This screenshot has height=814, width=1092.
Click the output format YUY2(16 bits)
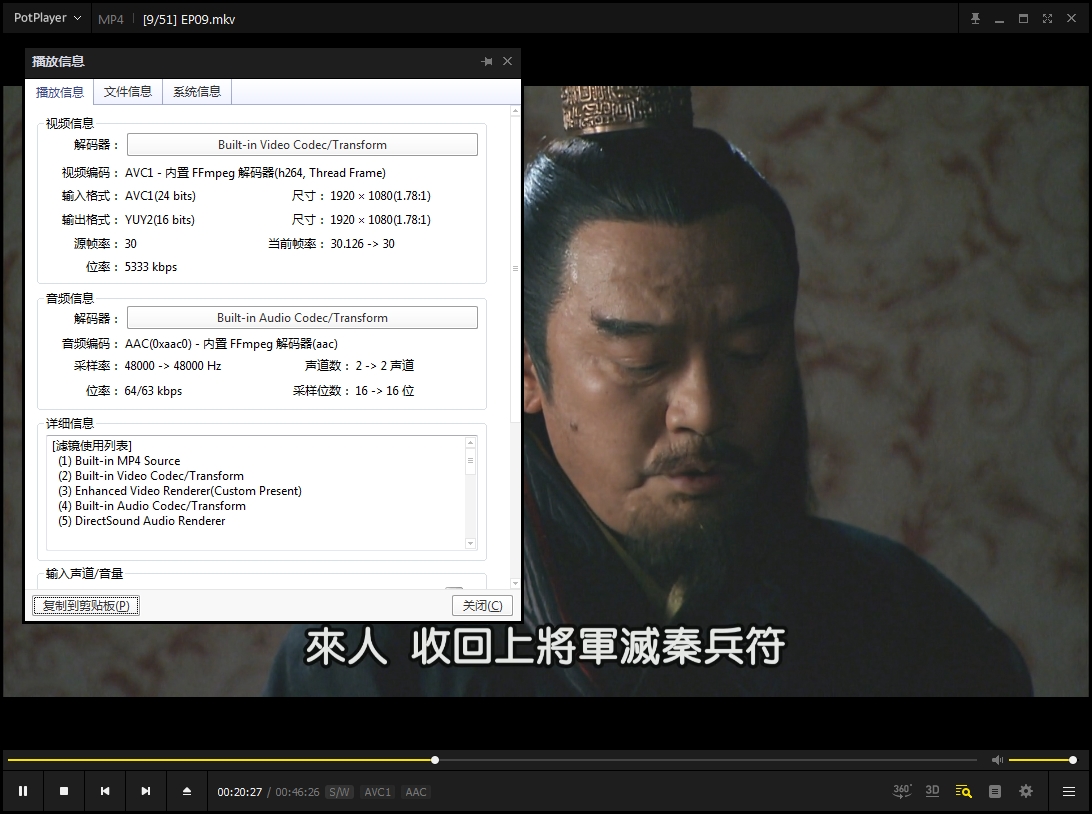pyautogui.click(x=159, y=219)
